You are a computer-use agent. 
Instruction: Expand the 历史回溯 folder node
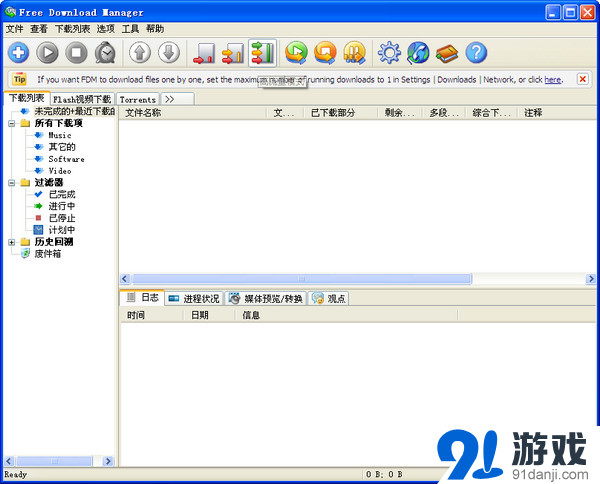coord(11,242)
